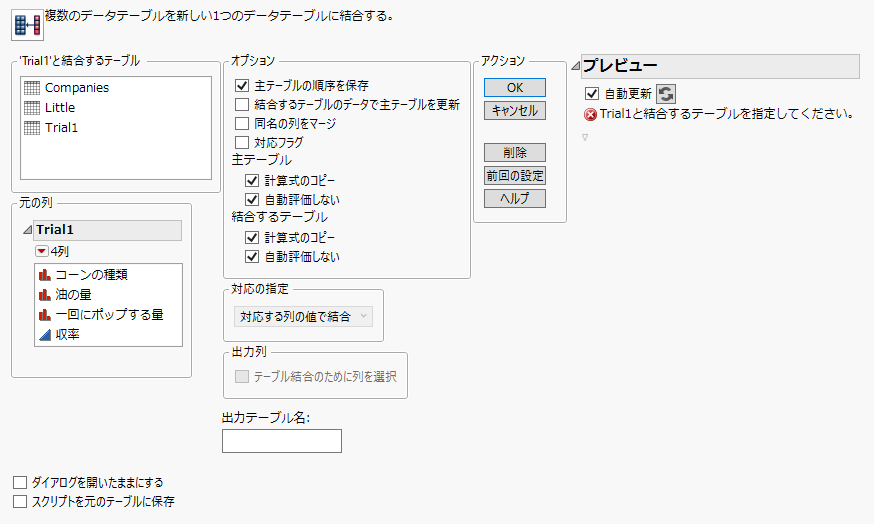The height and width of the screenshot is (524, 874).
Task: Collapse the プレビュー panel
Action: tap(576, 67)
